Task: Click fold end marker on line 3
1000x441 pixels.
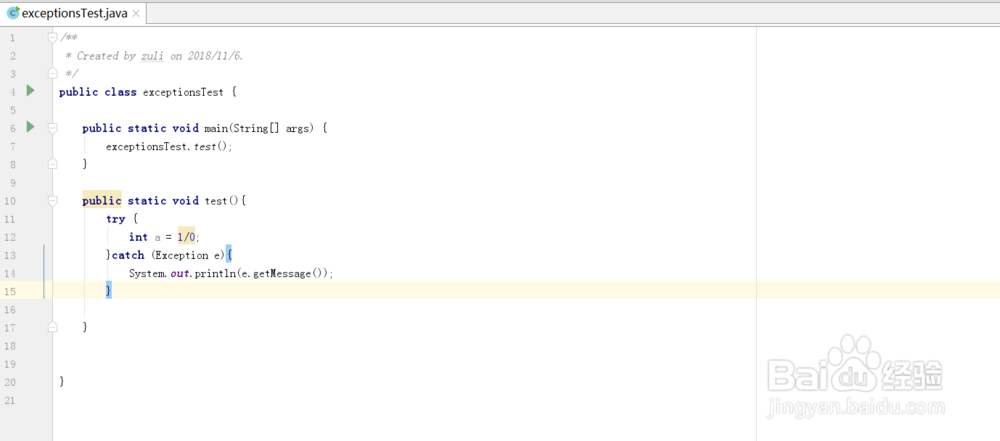Action: [53, 73]
